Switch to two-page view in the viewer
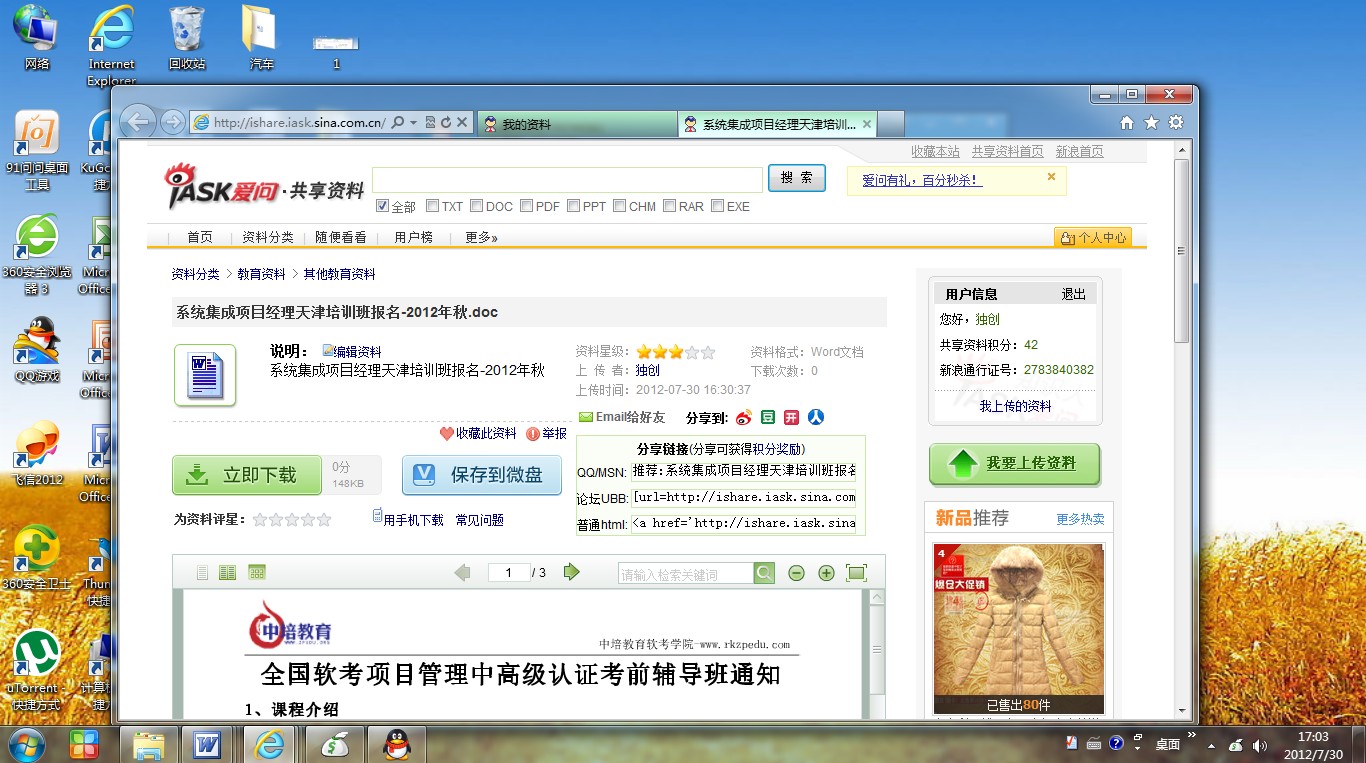The image size is (1366, 763). click(x=227, y=572)
